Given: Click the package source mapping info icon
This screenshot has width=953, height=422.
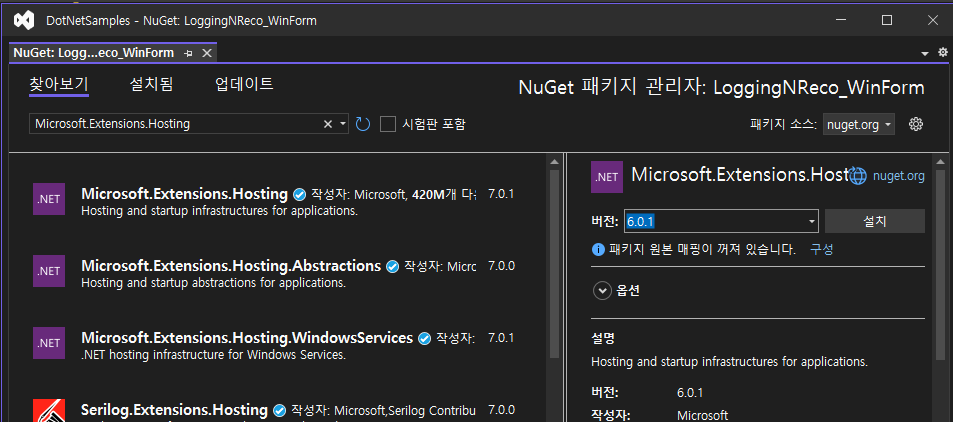Looking at the screenshot, I should pyautogui.click(x=598, y=249).
